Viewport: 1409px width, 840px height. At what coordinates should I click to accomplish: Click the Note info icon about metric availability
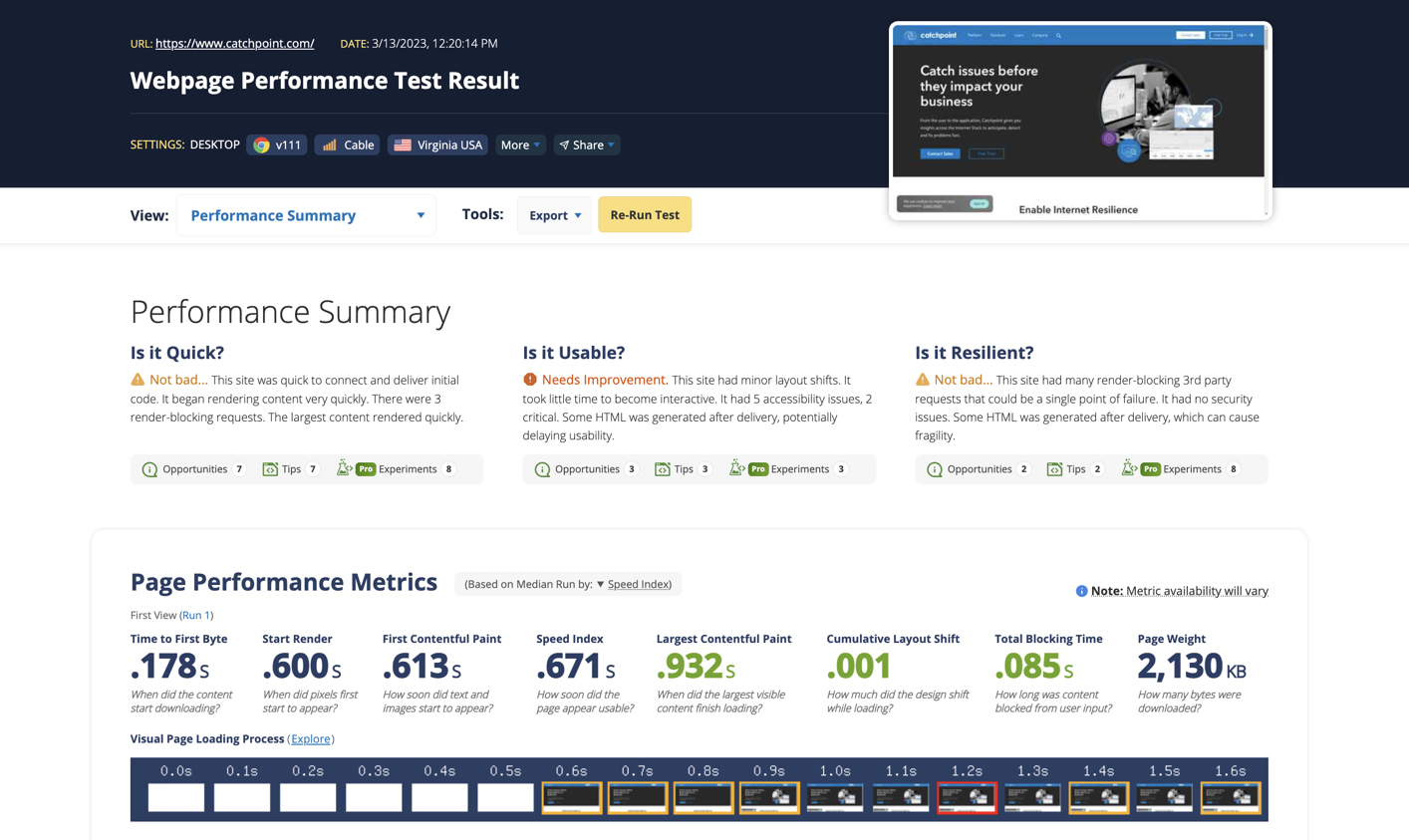coord(1081,591)
